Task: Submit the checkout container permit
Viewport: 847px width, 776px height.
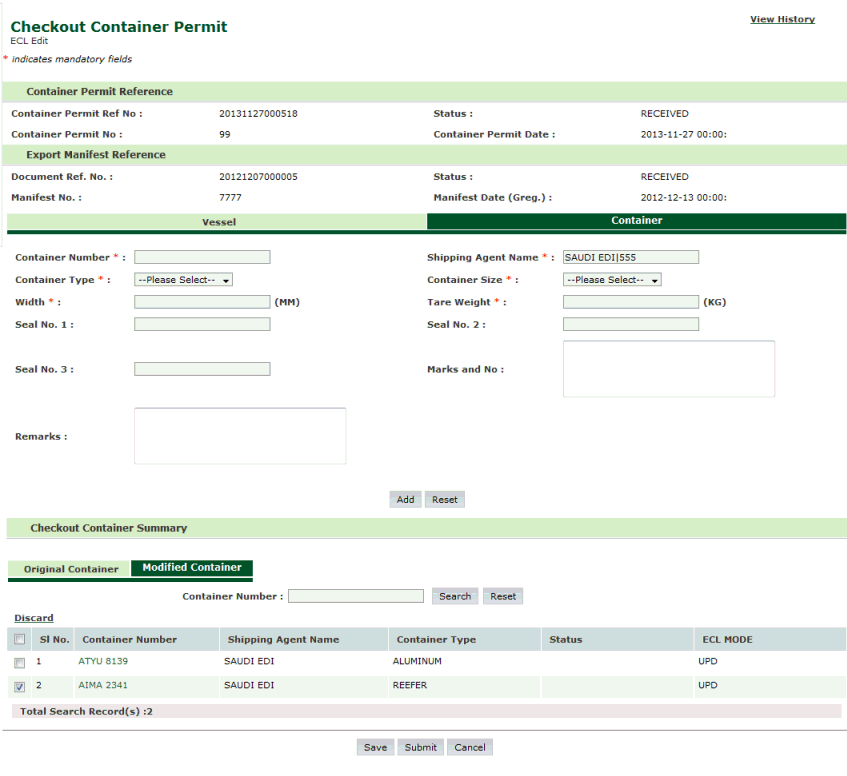Action: [x=420, y=747]
